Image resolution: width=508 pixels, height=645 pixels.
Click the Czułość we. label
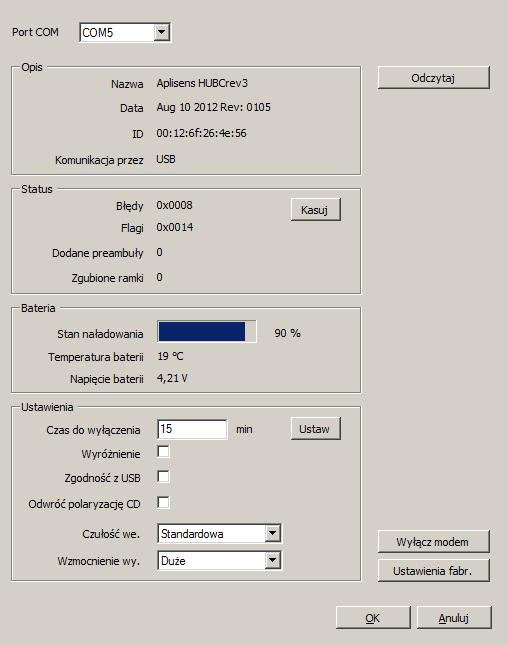coord(111,534)
